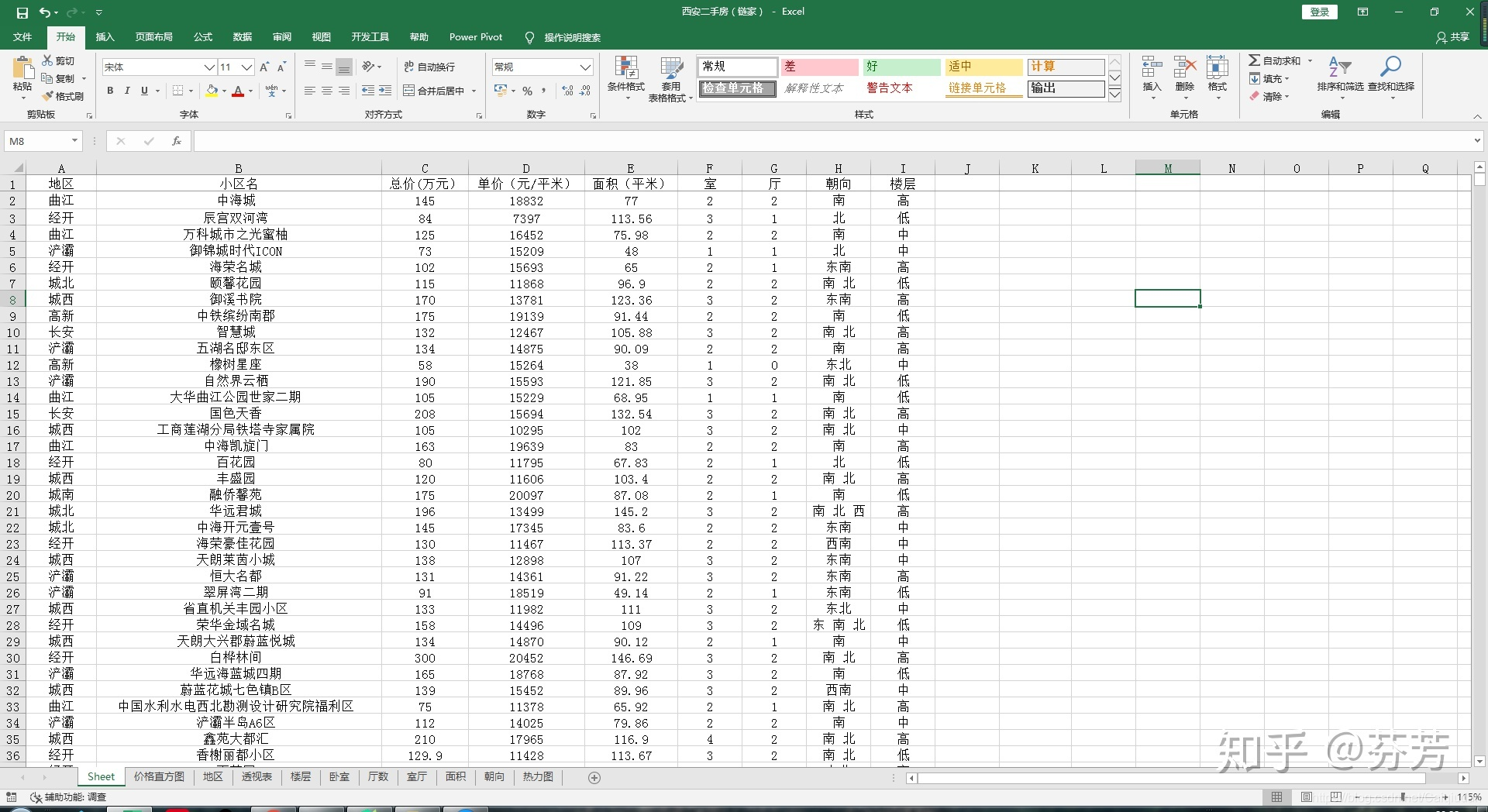Click the Format Painter (格式刷) icon
Viewport: 1488px width, 812px height.
point(48,96)
